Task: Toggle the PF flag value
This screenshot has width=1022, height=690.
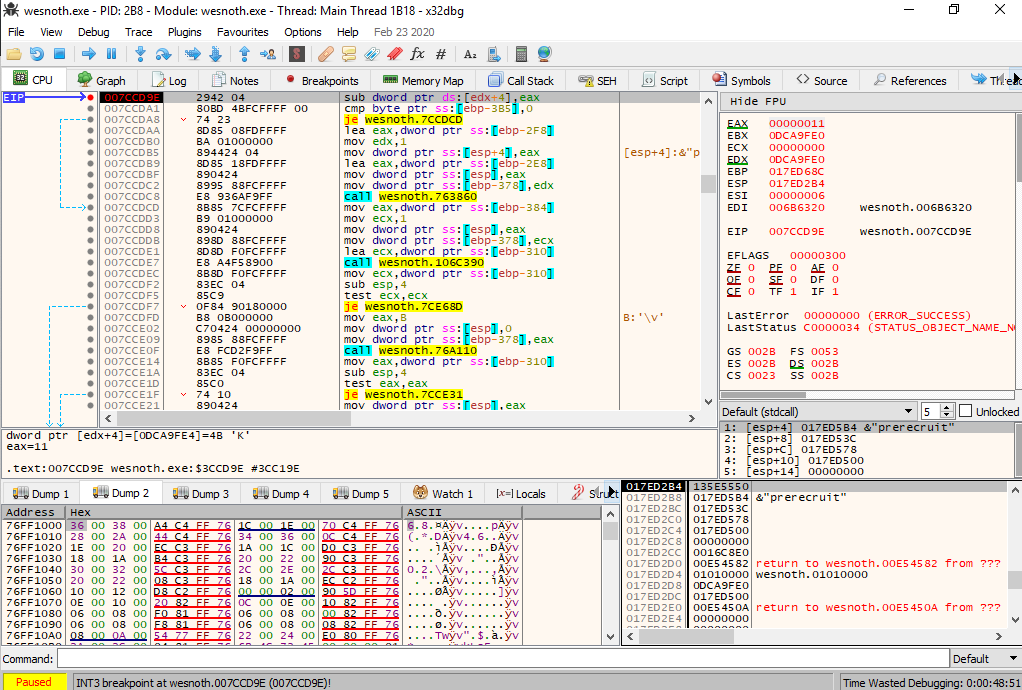Action: pyautogui.click(x=793, y=268)
